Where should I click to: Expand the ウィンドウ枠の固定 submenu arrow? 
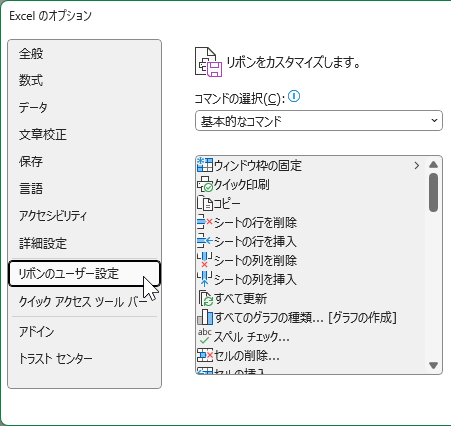416,165
